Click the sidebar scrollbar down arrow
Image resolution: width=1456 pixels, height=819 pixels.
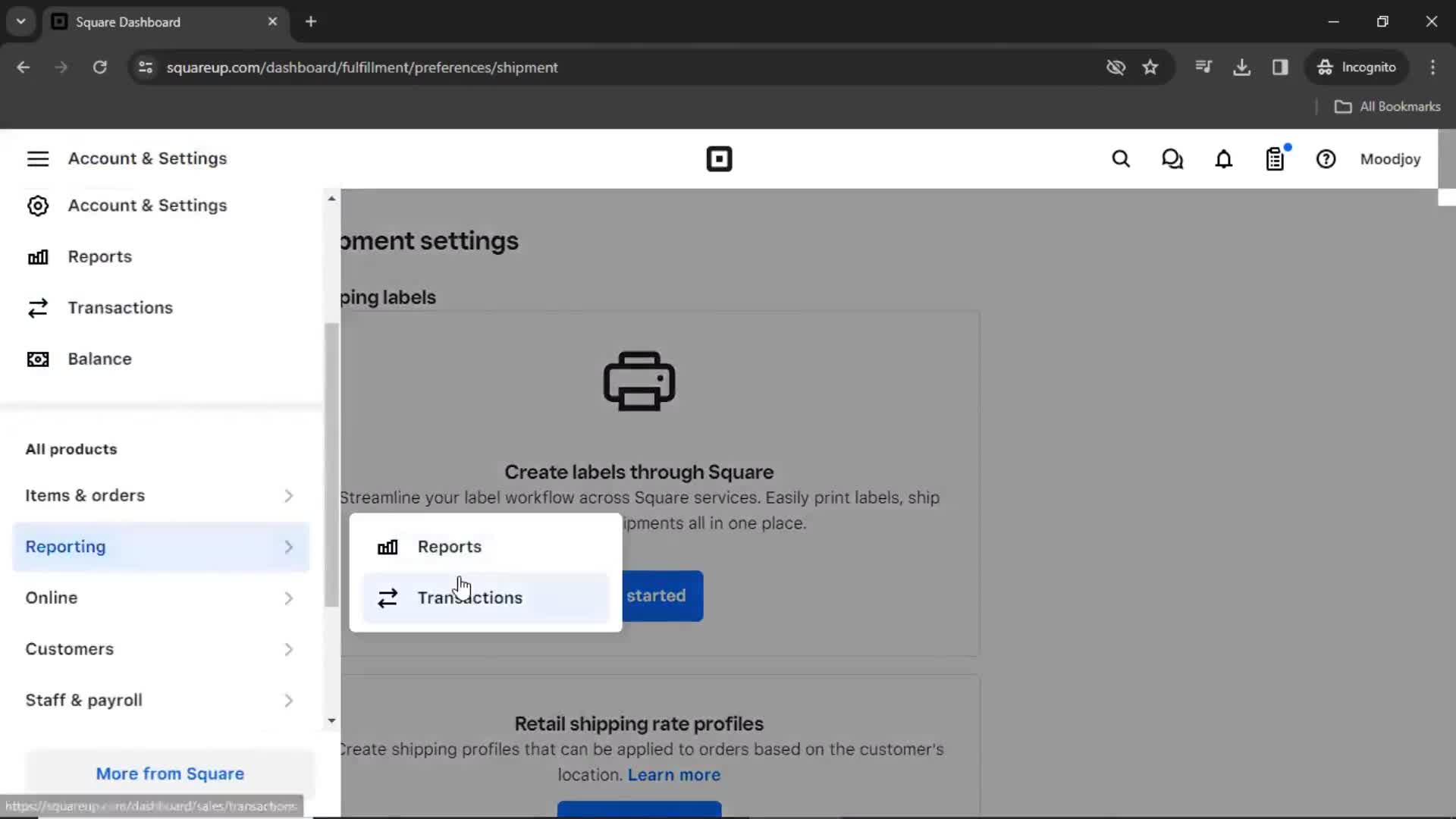[331, 721]
